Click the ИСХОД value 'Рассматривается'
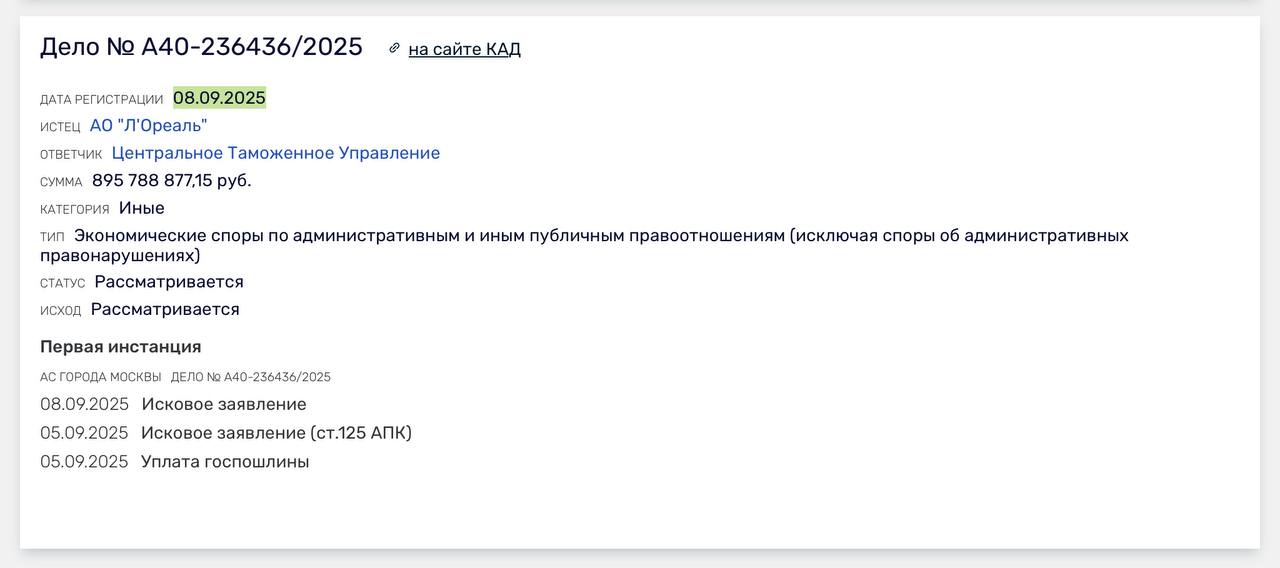Viewport: 1280px width, 568px height. (165, 309)
